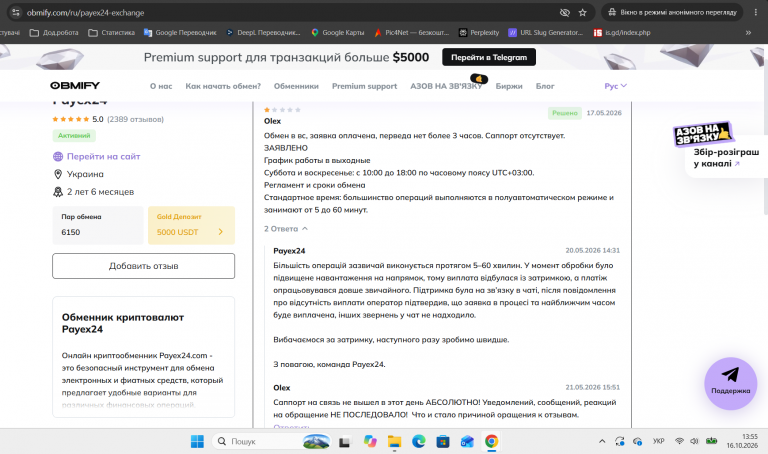Open the URL Slug Generator bookmark
Screen dimensions: 768x454
point(546,33)
